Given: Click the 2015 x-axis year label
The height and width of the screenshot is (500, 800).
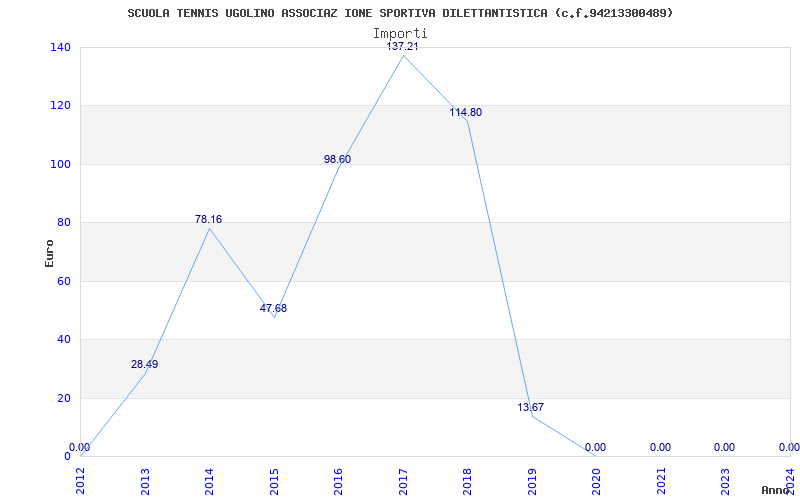Looking at the screenshot, I should click(x=274, y=481).
